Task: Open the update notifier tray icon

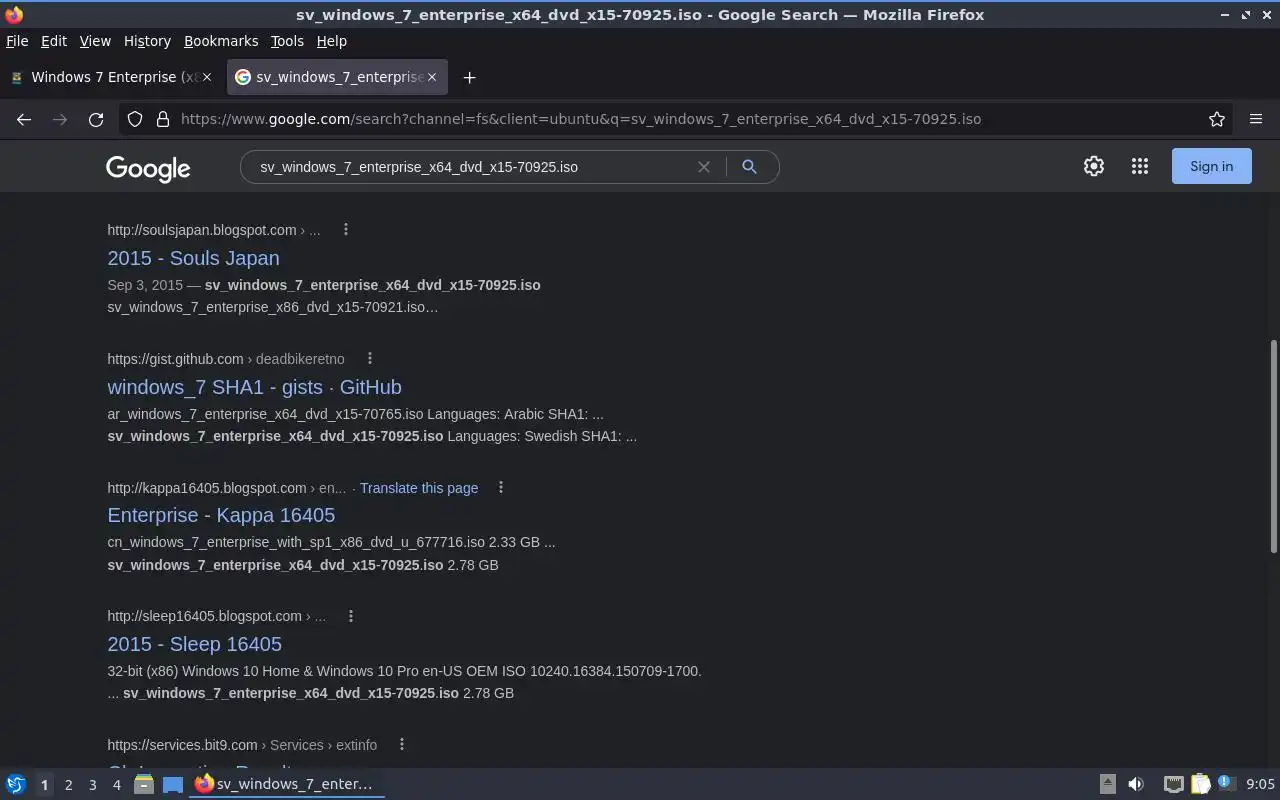Action: (x=1226, y=784)
